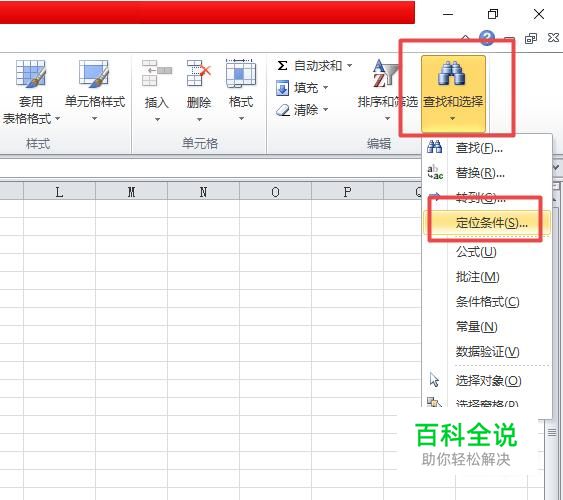Select 定位条件(S)... menu item
Image resolution: width=563 pixels, height=500 pixels.
click(487, 223)
